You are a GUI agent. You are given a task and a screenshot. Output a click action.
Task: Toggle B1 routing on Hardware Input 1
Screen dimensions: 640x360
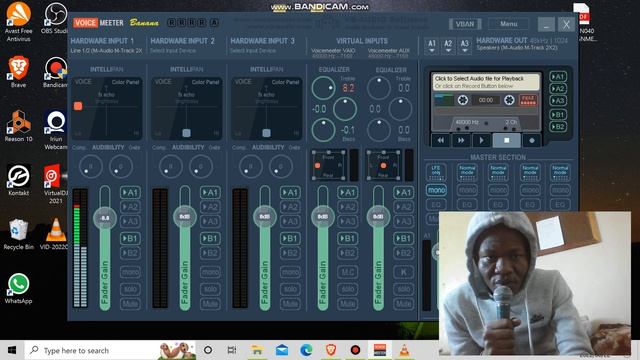click(130, 238)
